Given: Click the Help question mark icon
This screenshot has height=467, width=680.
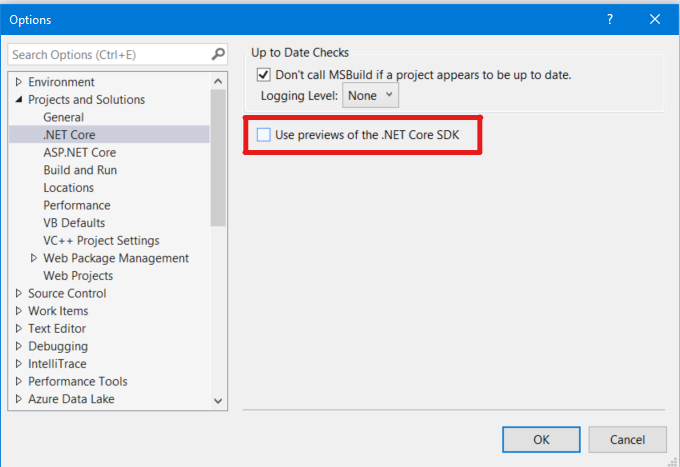Looking at the screenshot, I should point(609,19).
